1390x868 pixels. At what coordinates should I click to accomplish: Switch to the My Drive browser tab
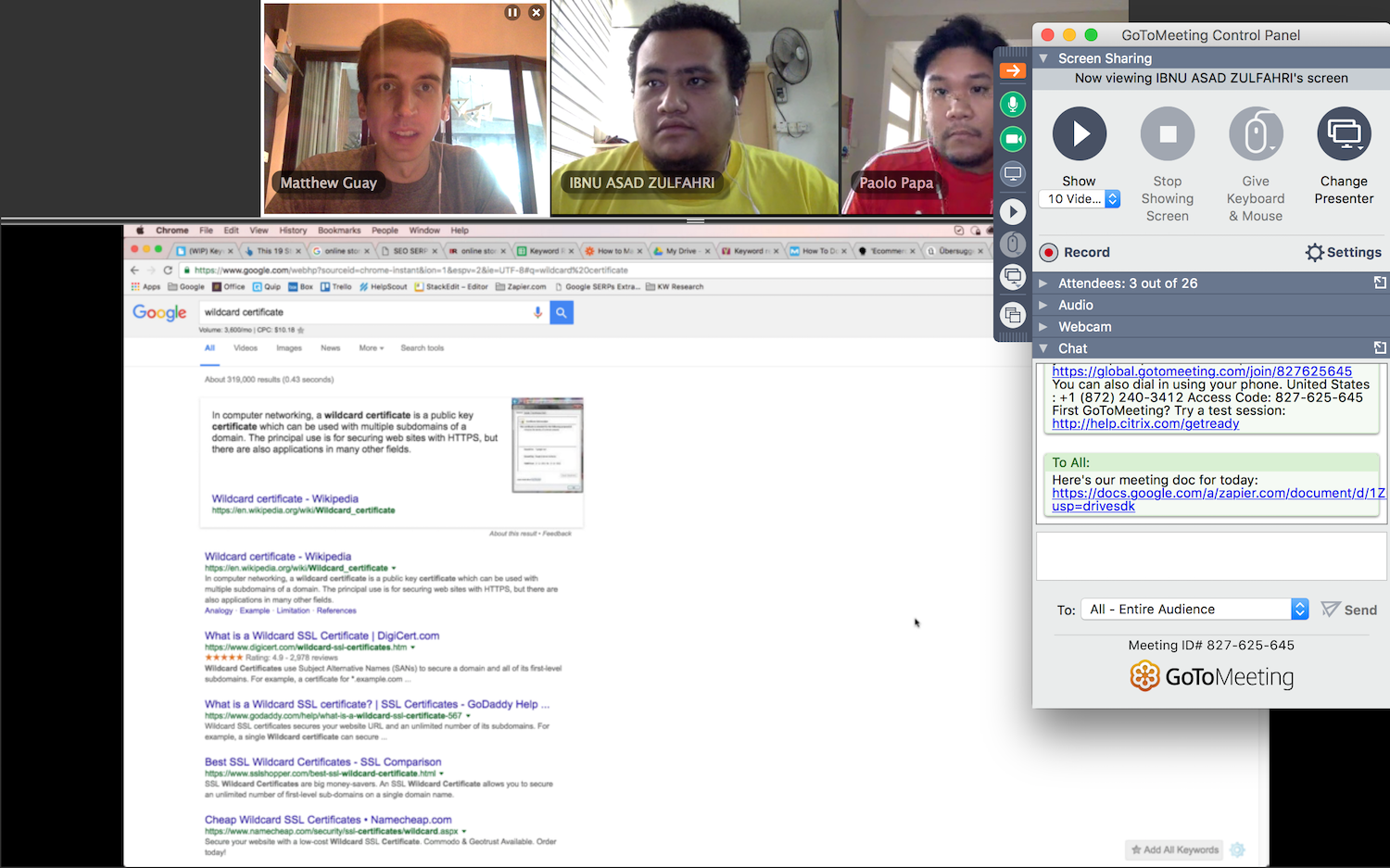point(680,251)
